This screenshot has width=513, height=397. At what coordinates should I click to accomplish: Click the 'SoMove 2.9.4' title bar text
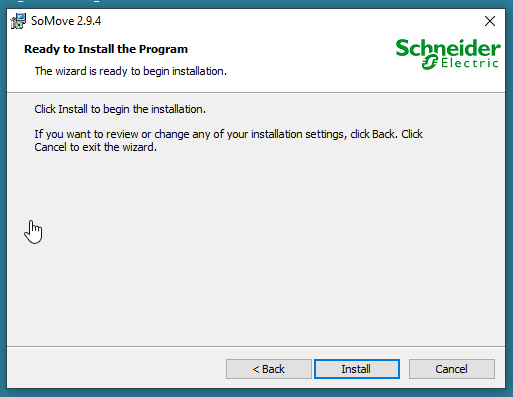[66, 21]
